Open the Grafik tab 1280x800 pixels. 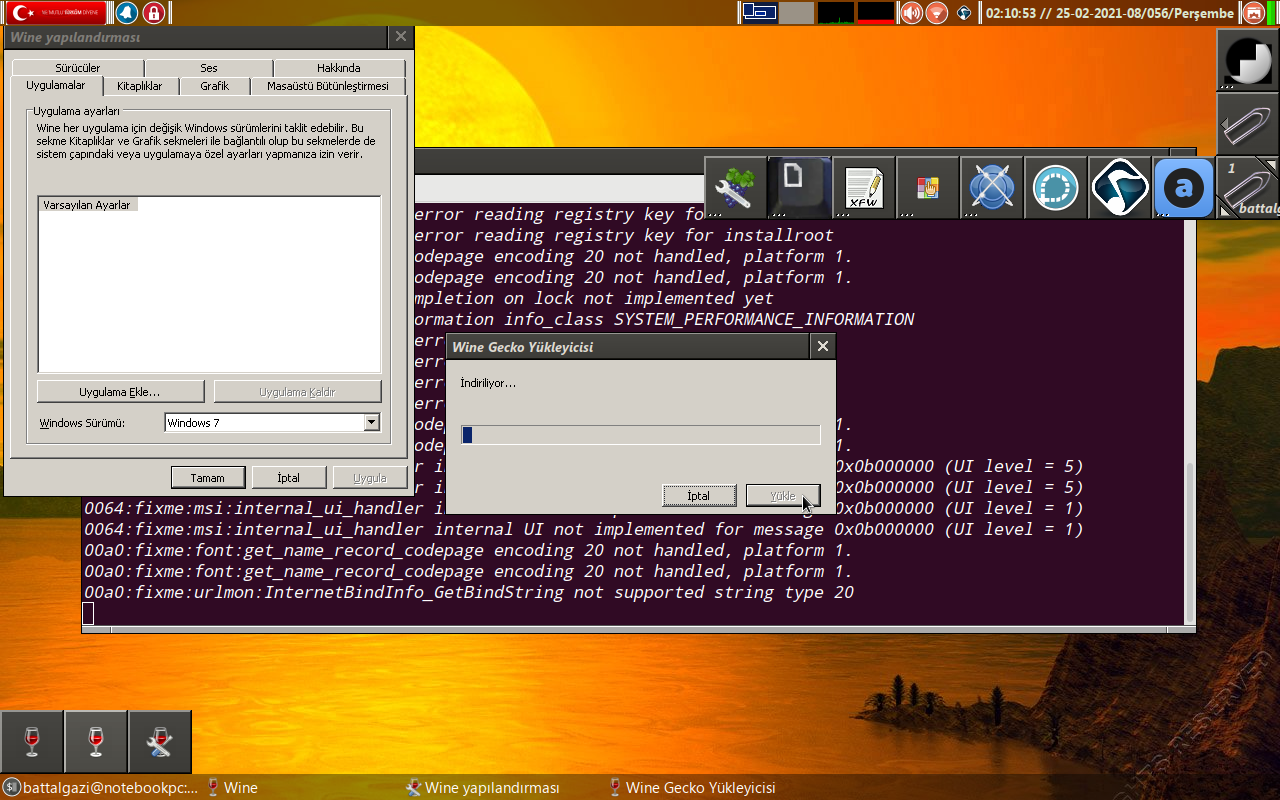(215, 86)
